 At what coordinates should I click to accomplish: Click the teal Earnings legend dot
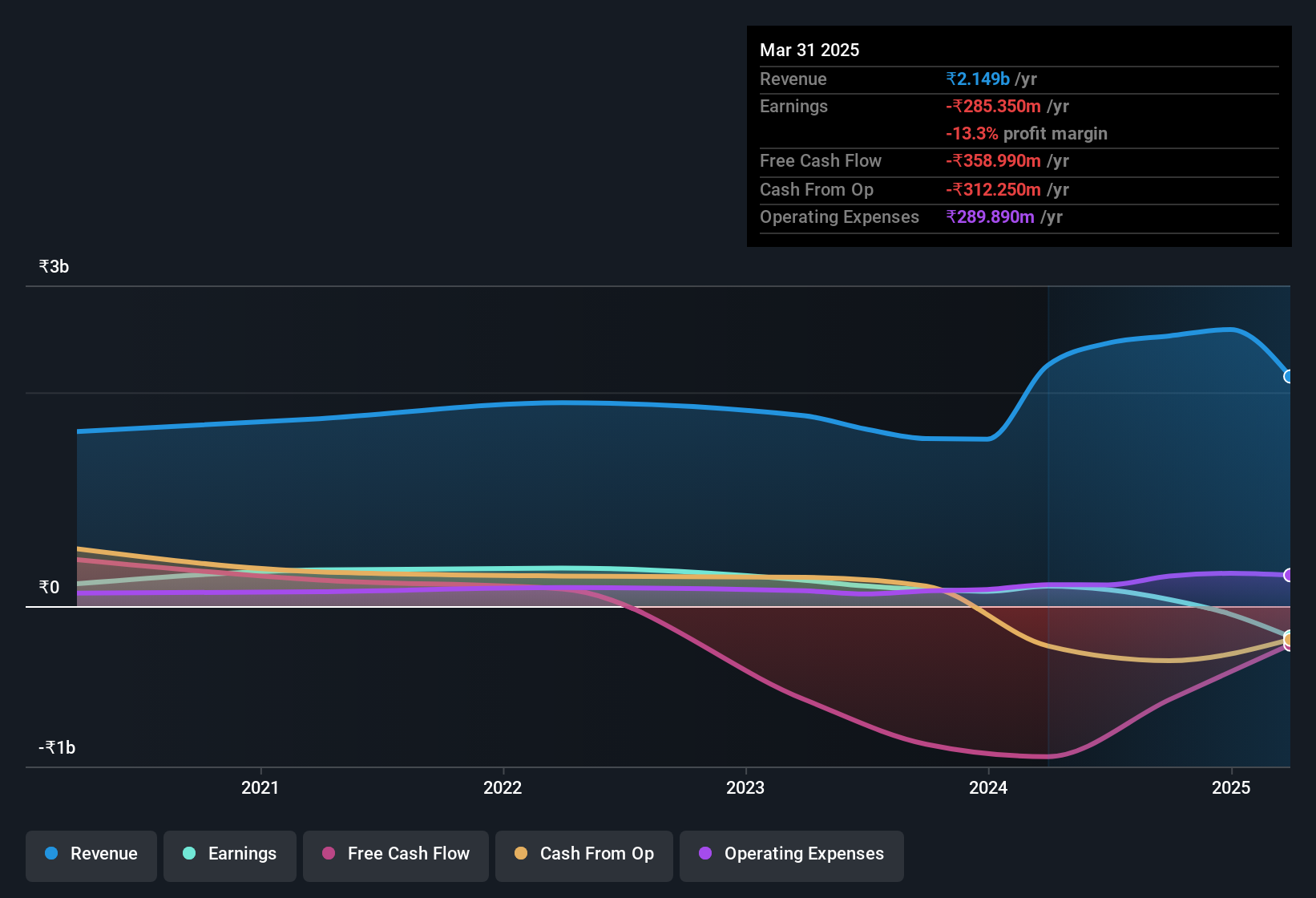coord(189,853)
